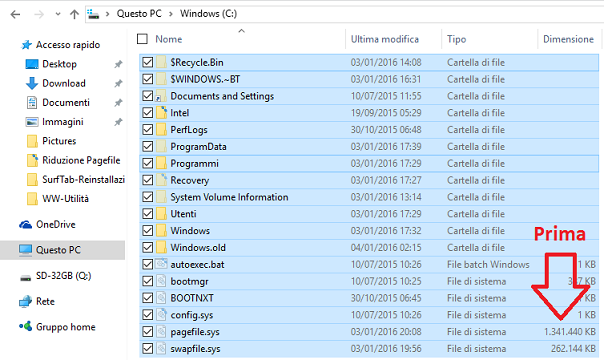Click the drive icon in the address bar
Screen dimensions: 604x360
click(x=93, y=14)
